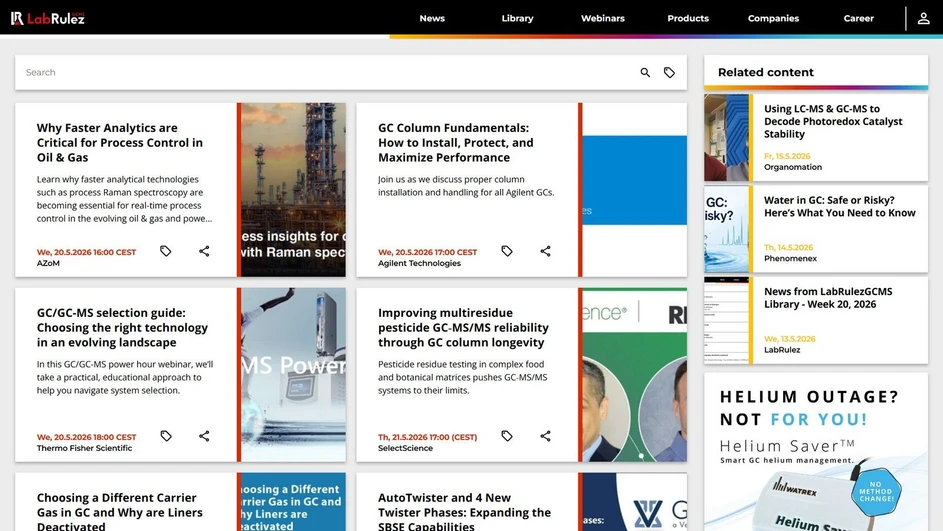Click the Thermo Fisher Scientific organizer name
Image resolution: width=943 pixels, height=531 pixels.
[x=84, y=448]
